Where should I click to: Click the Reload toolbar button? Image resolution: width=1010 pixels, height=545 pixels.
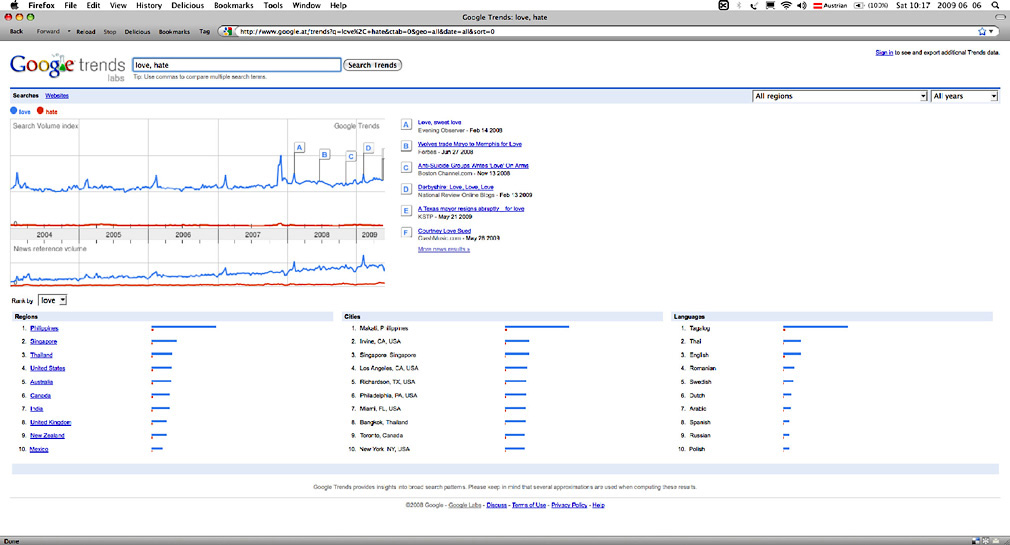[x=86, y=31]
